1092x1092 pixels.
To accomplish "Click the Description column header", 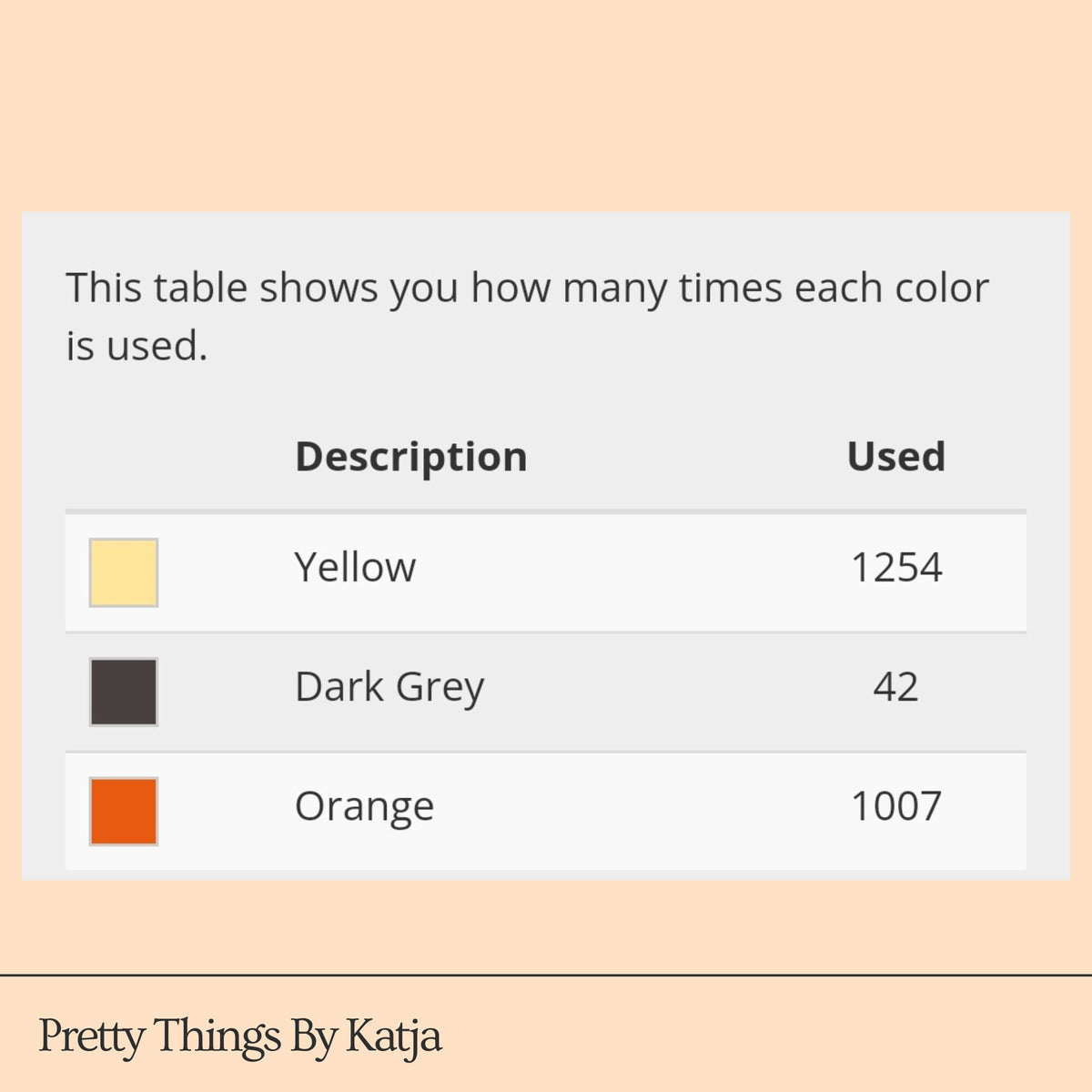I will click(411, 457).
